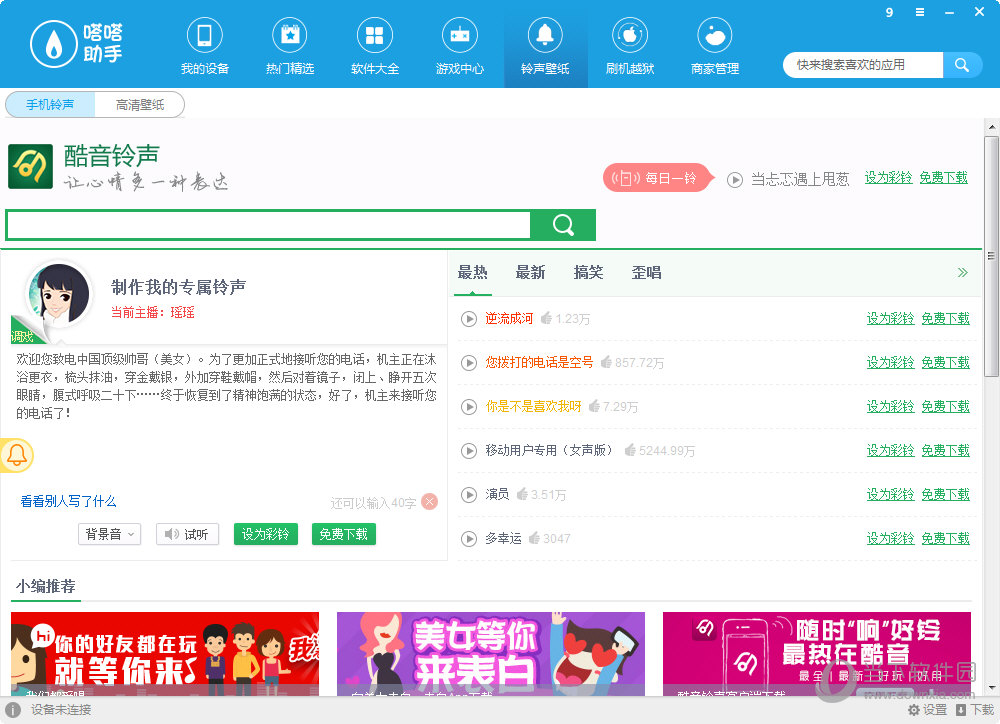Open 刷机越狱 jailbreak section
The width and height of the screenshot is (1000, 724).
(629, 47)
